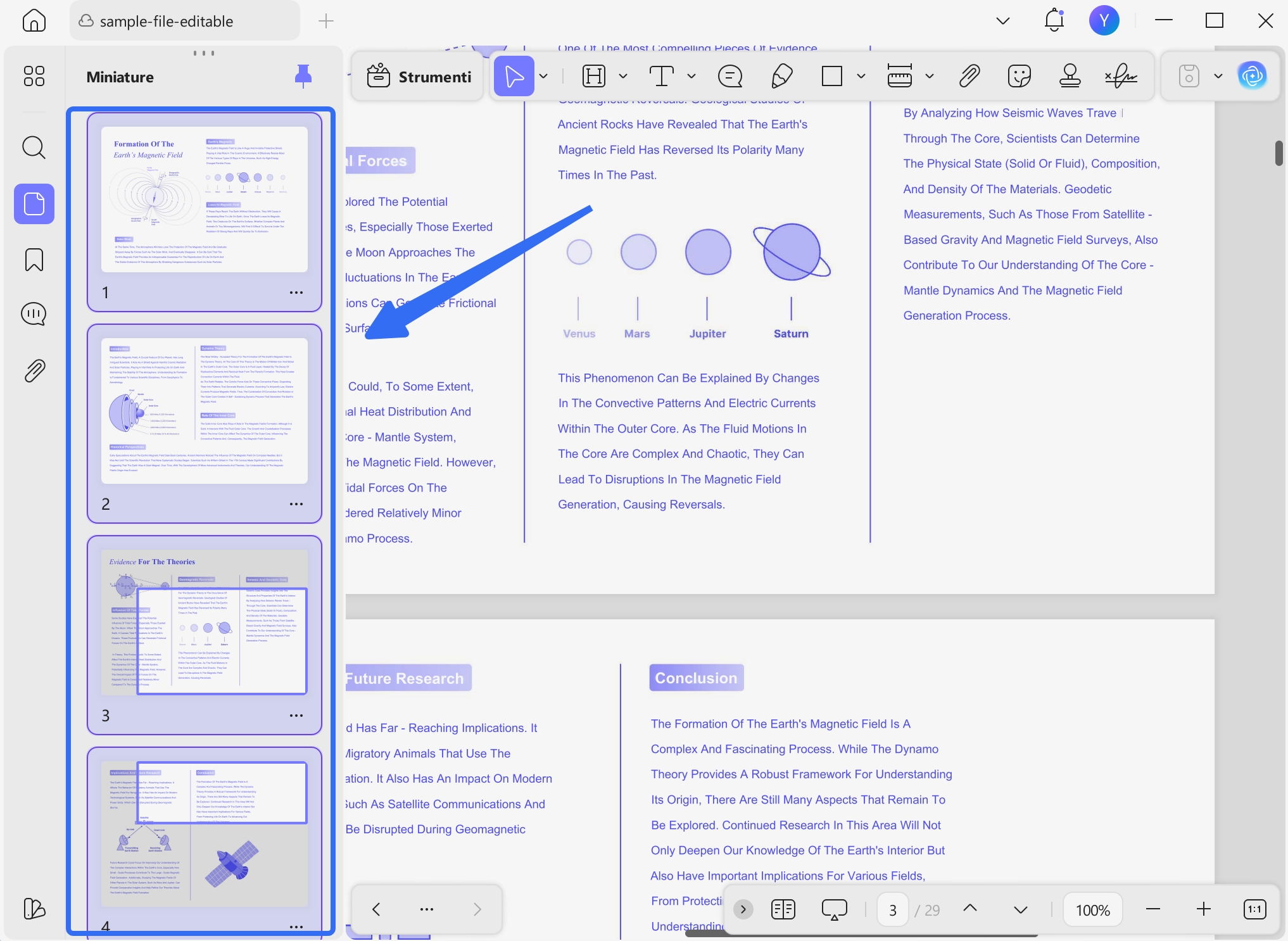1288x941 pixels.
Task: Click the attachment paperclip in toolbar
Action: [969, 77]
